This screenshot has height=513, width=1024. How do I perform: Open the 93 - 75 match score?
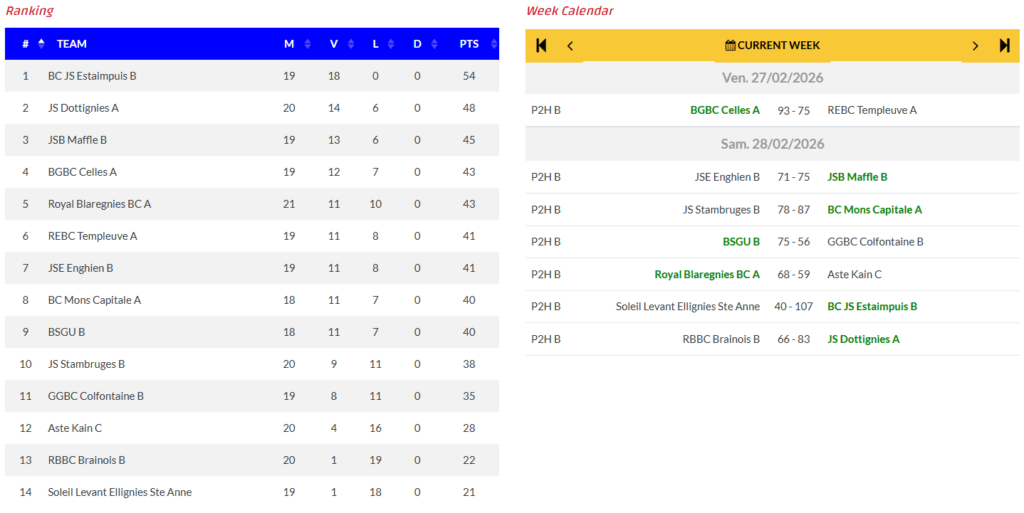pyautogui.click(x=793, y=110)
